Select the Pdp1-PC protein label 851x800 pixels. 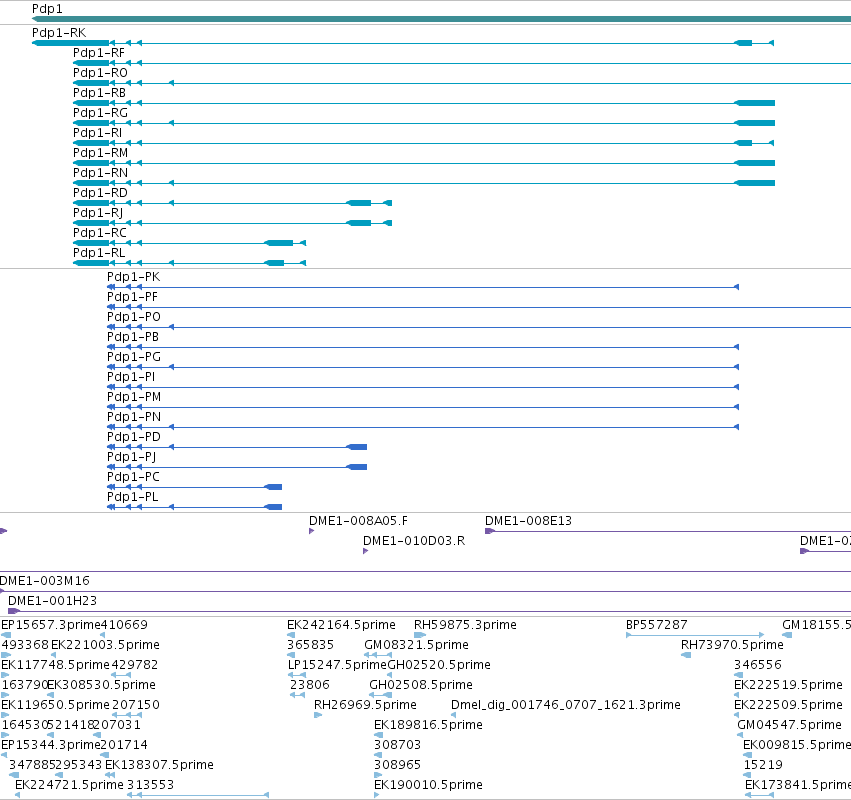click(134, 477)
